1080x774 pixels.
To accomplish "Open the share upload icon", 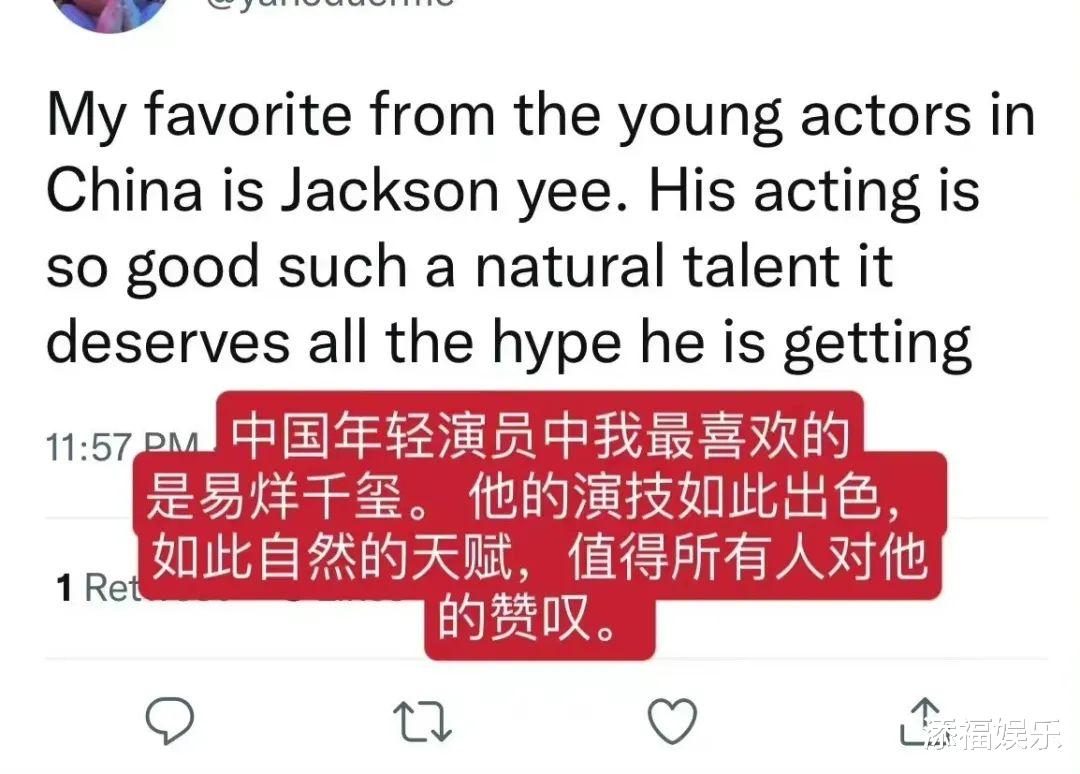I will tap(922, 720).
